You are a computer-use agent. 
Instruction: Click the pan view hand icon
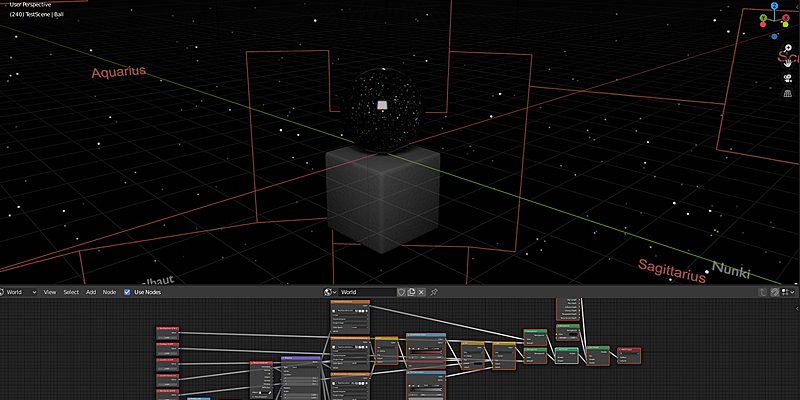tap(787, 63)
